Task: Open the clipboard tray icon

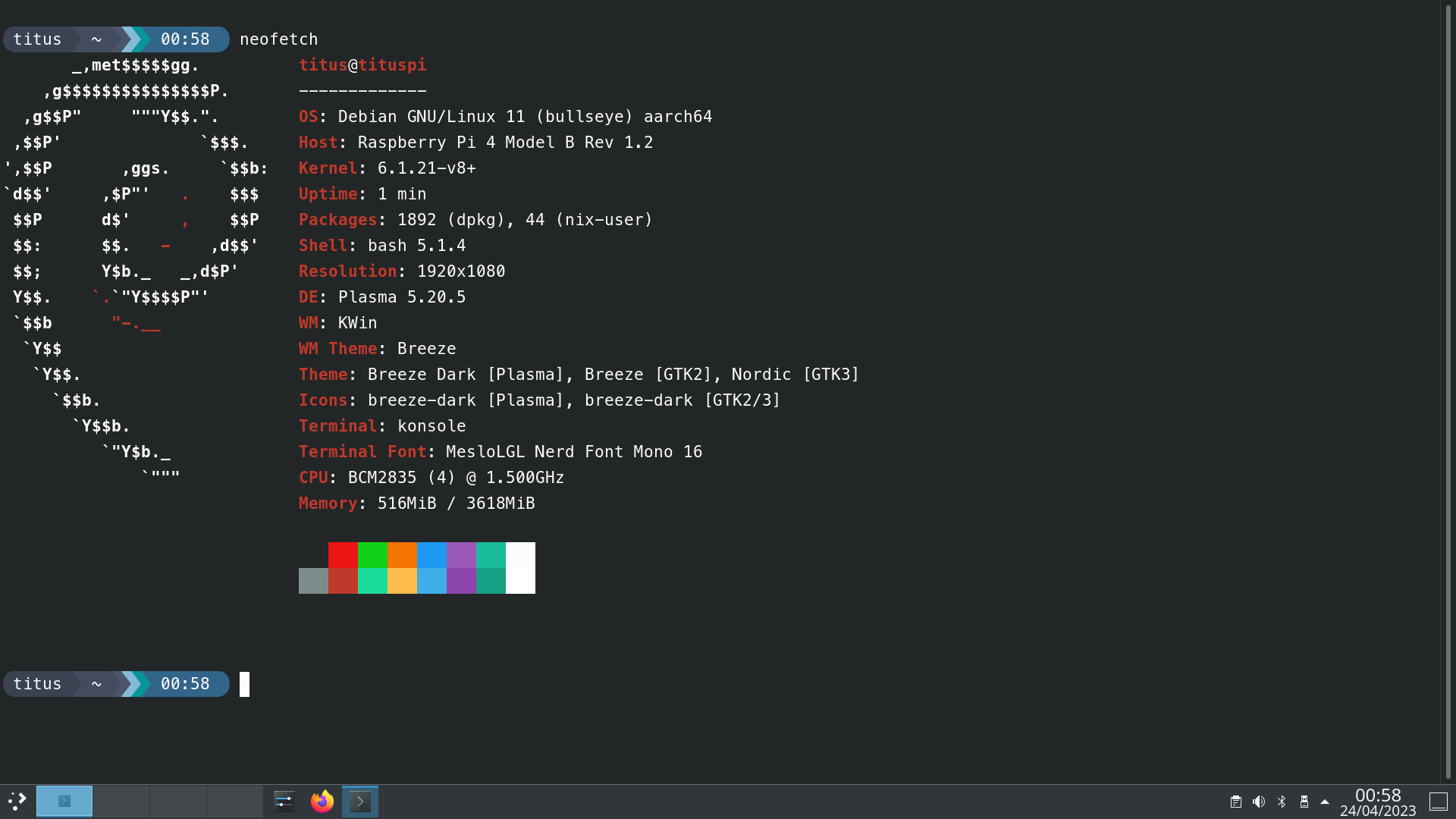Action: [1236, 802]
